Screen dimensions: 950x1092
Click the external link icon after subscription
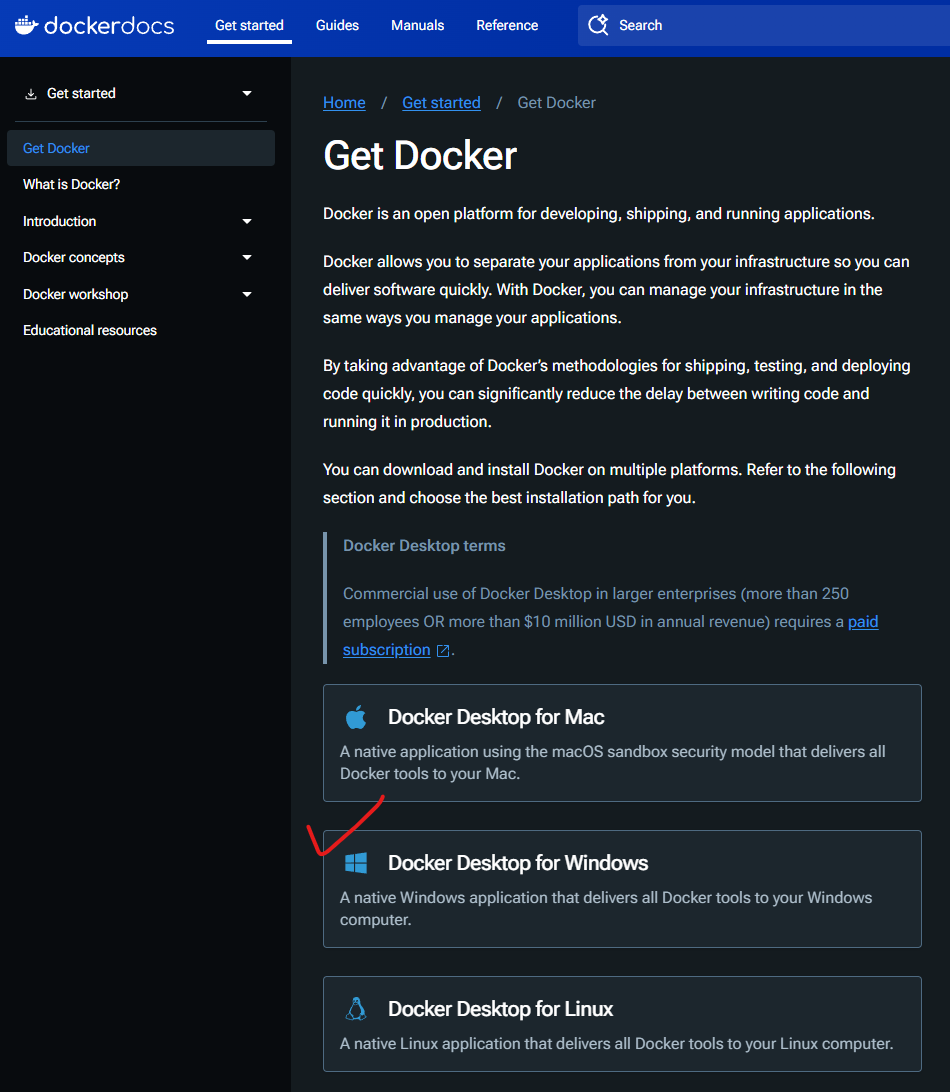[x=443, y=650]
